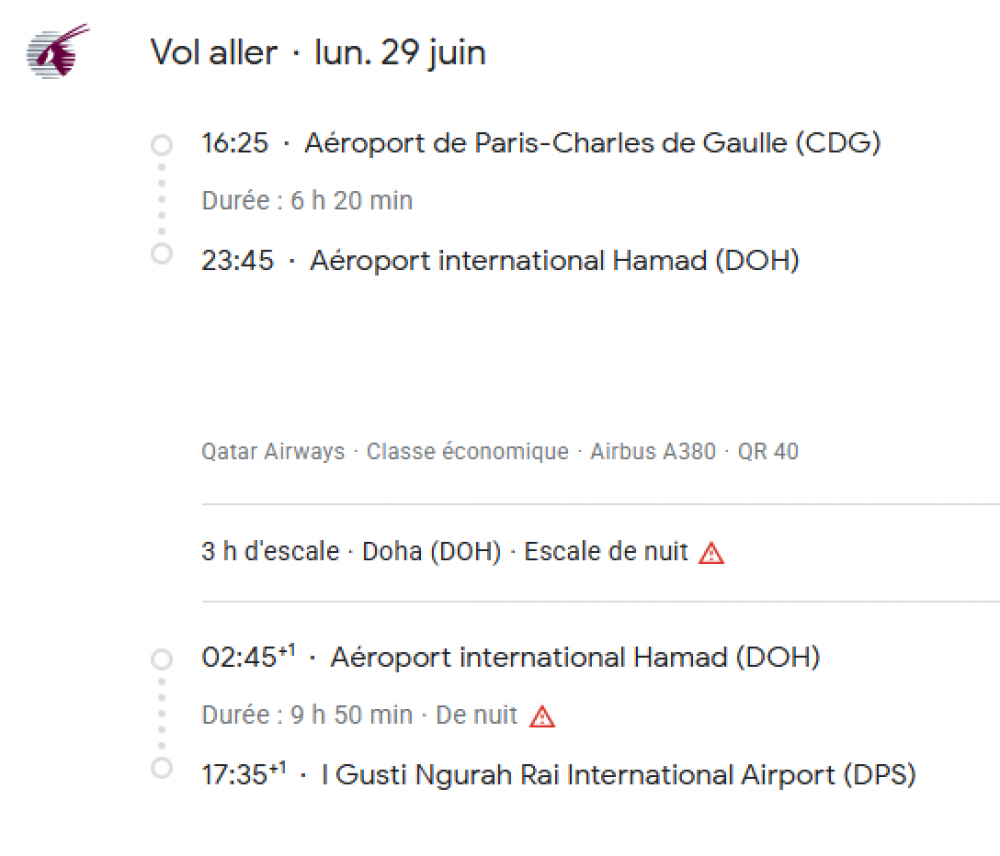Viewport: 1000px width, 856px height.
Task: Click the Qatar Airways airline name text
Action: pyautogui.click(x=273, y=452)
